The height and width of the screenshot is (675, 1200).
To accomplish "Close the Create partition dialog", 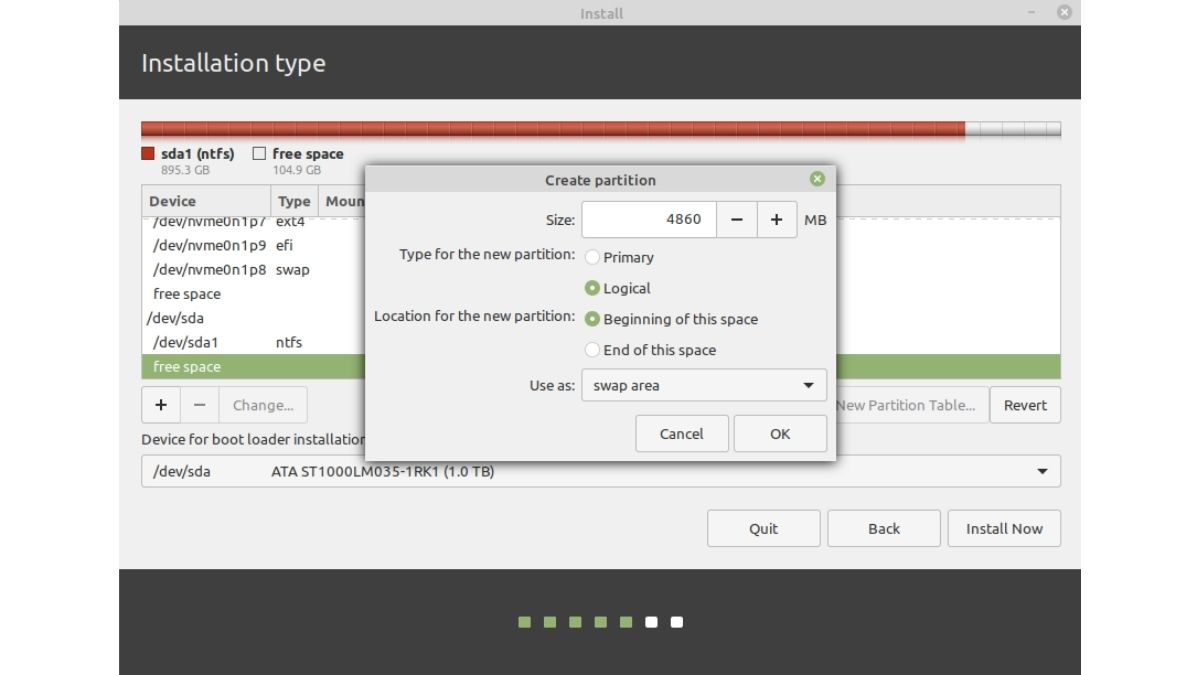I will [817, 178].
